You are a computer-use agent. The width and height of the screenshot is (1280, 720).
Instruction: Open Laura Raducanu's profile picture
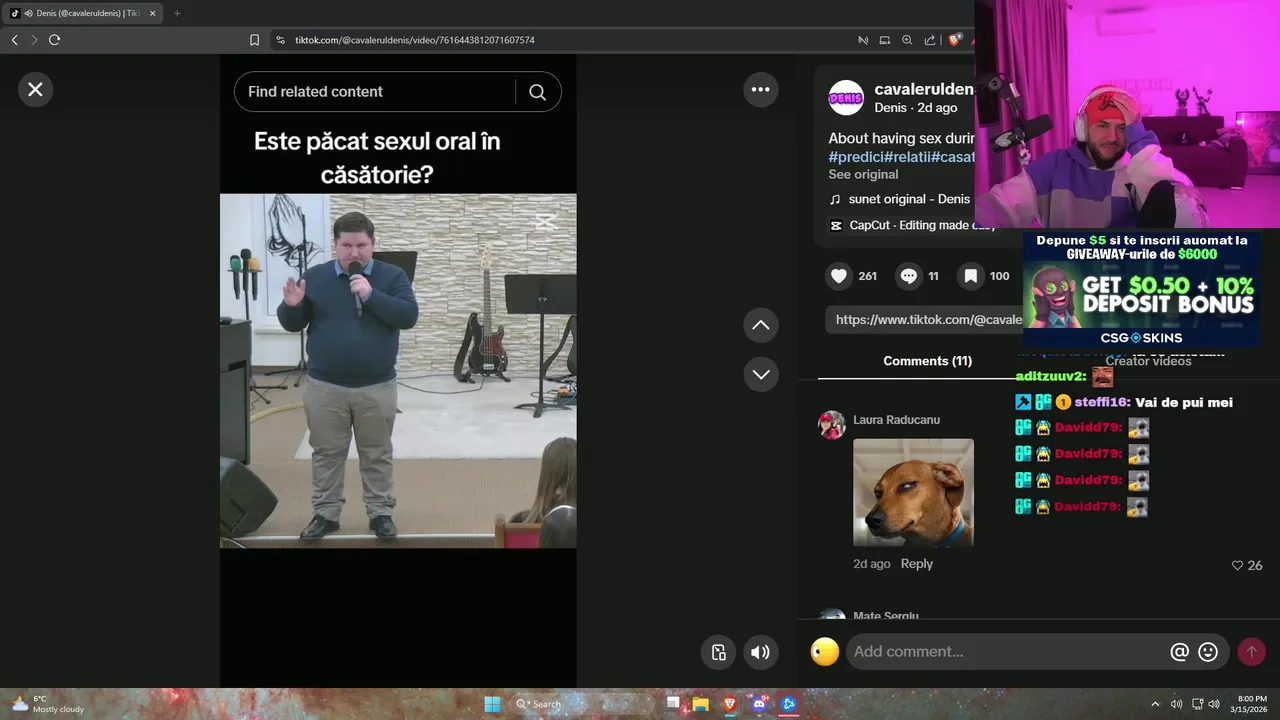click(x=832, y=425)
